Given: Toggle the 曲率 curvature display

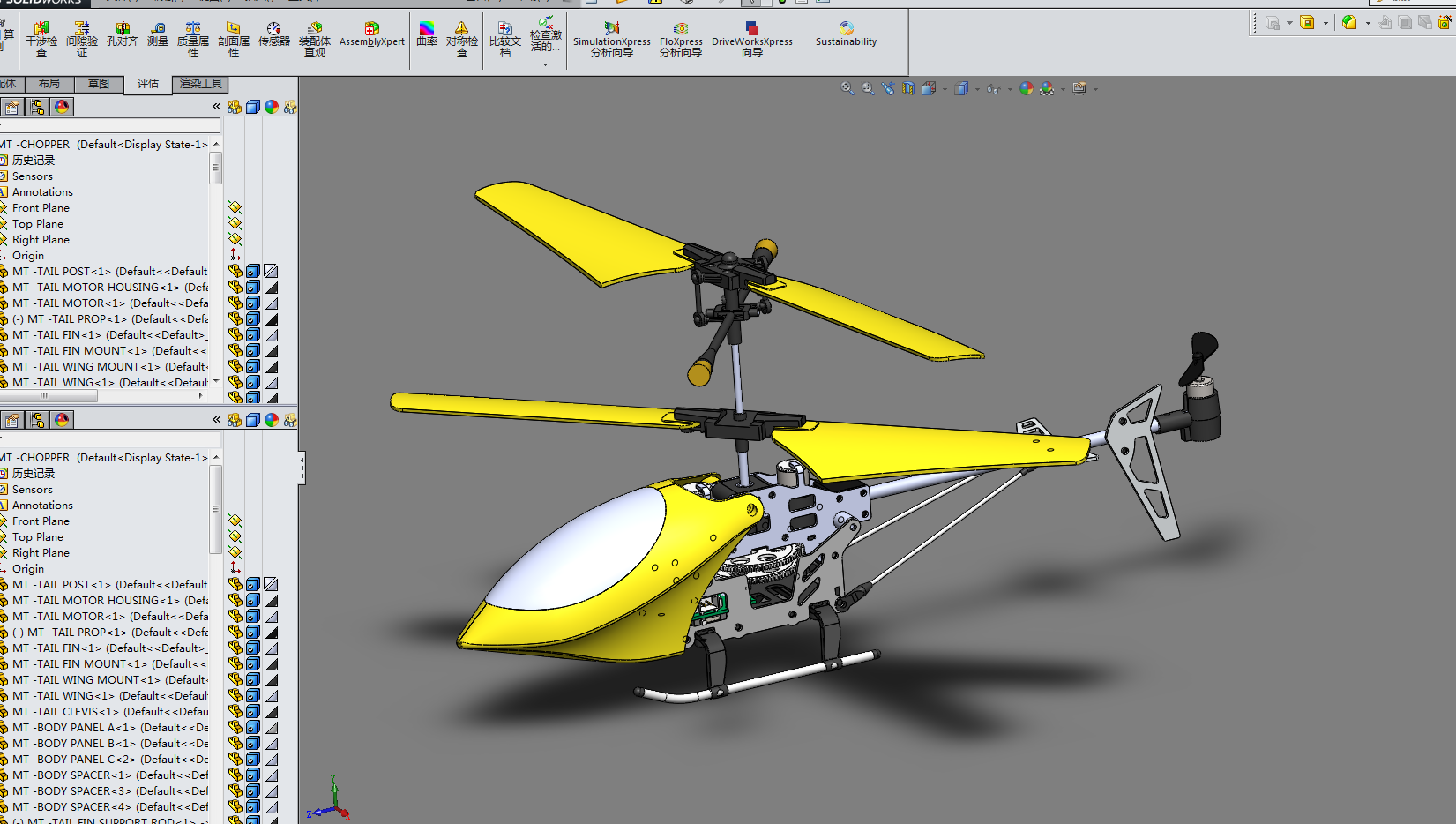Looking at the screenshot, I should (427, 34).
